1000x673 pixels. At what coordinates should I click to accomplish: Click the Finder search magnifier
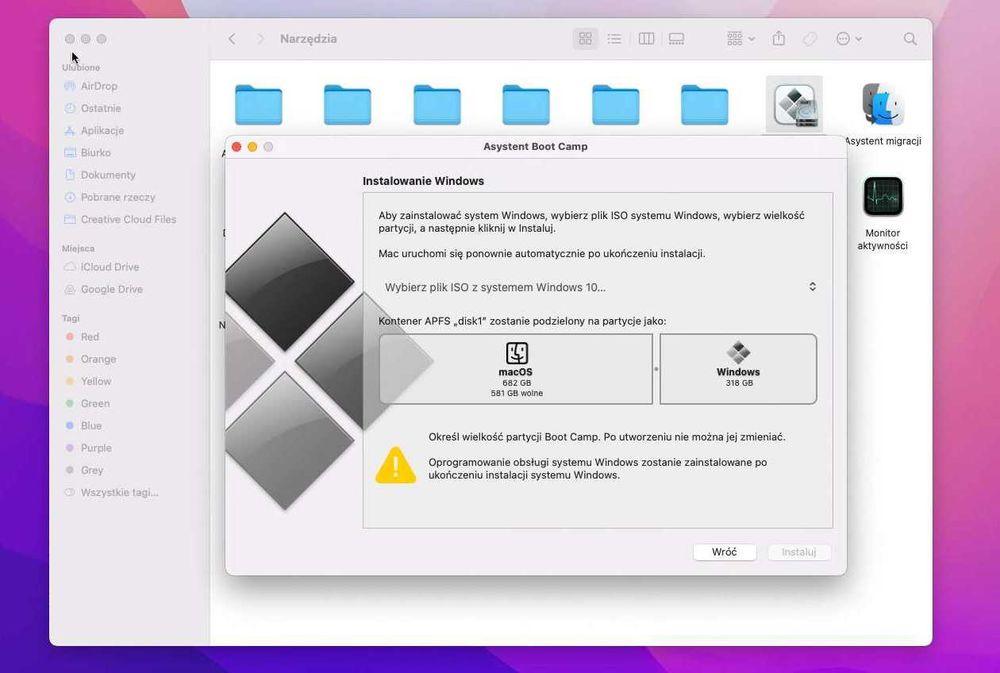pyautogui.click(x=910, y=39)
